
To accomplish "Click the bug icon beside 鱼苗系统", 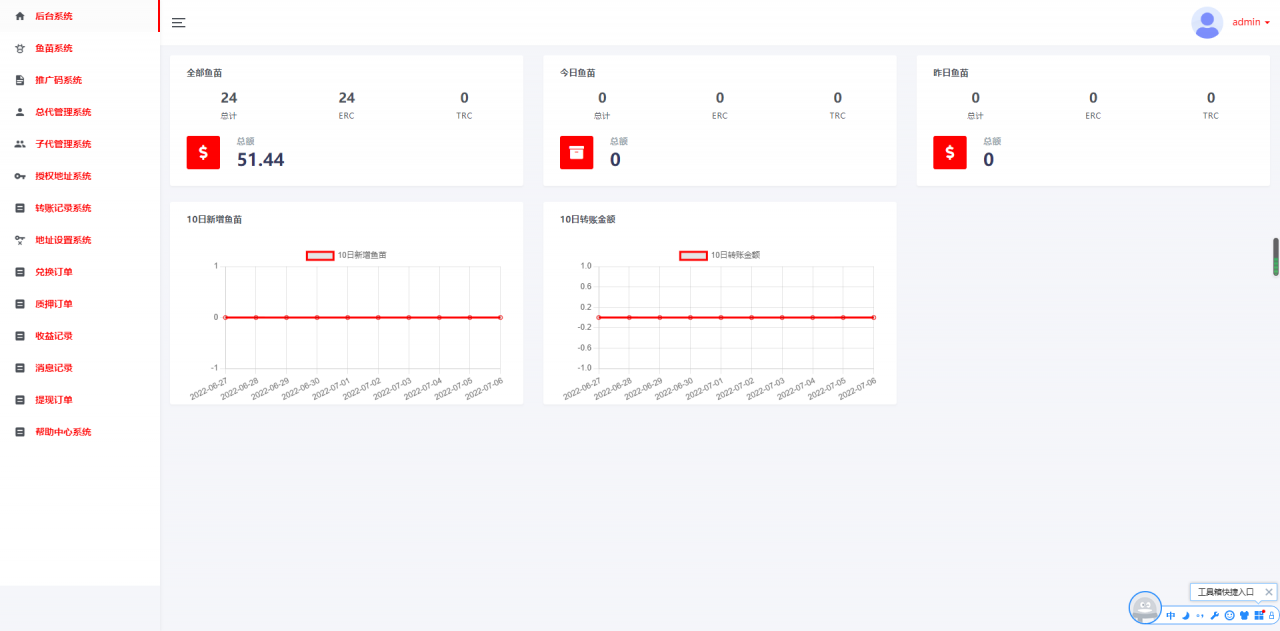I will pyautogui.click(x=20, y=48).
